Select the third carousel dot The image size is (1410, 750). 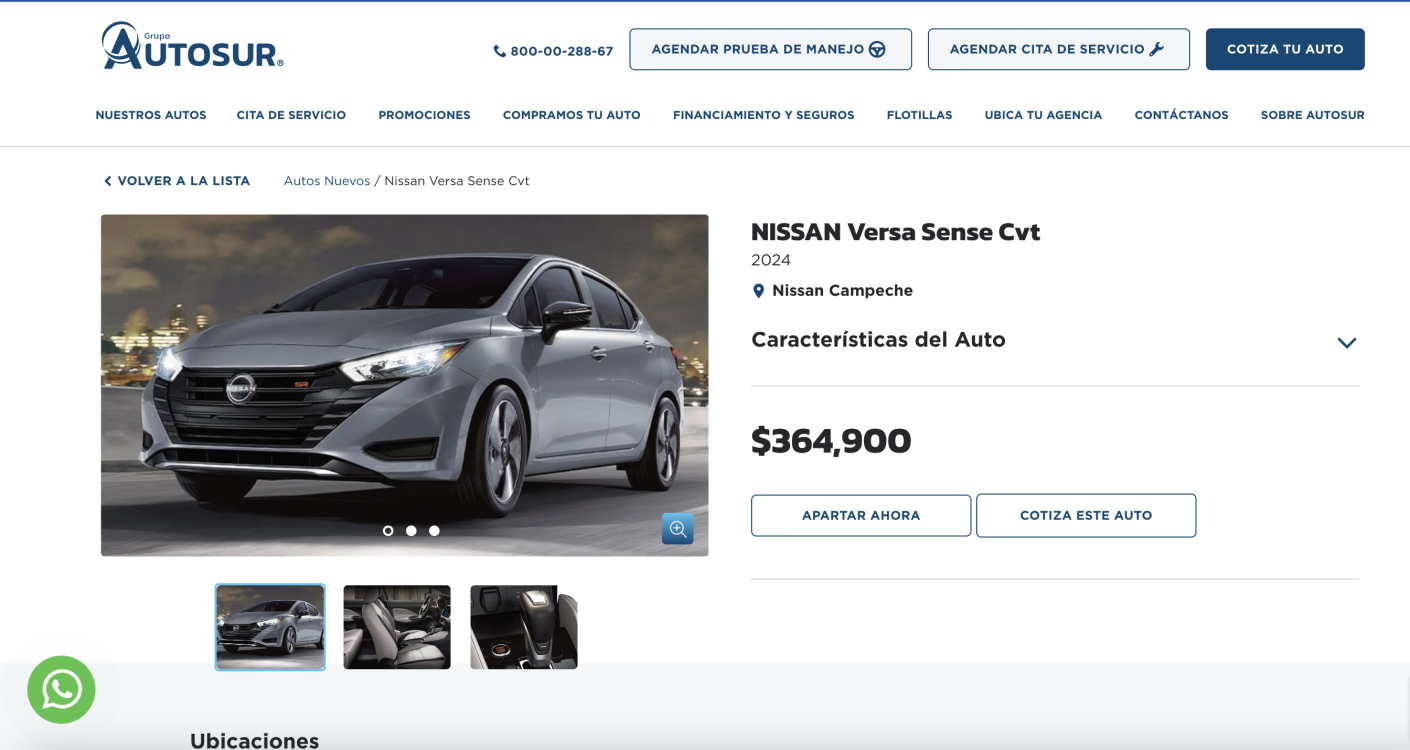[x=434, y=531]
